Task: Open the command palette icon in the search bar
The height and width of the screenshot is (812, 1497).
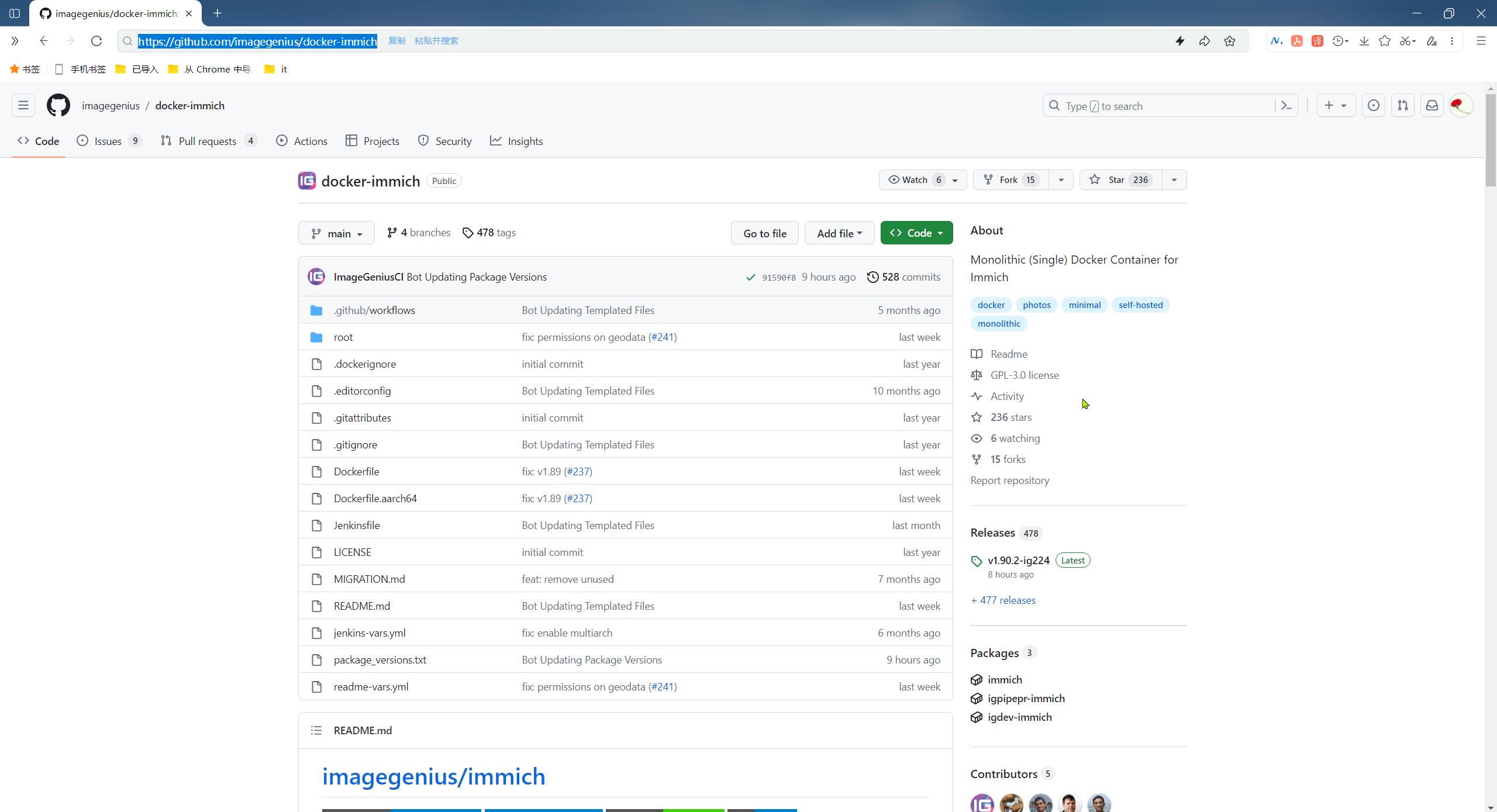Action: tap(1286, 106)
